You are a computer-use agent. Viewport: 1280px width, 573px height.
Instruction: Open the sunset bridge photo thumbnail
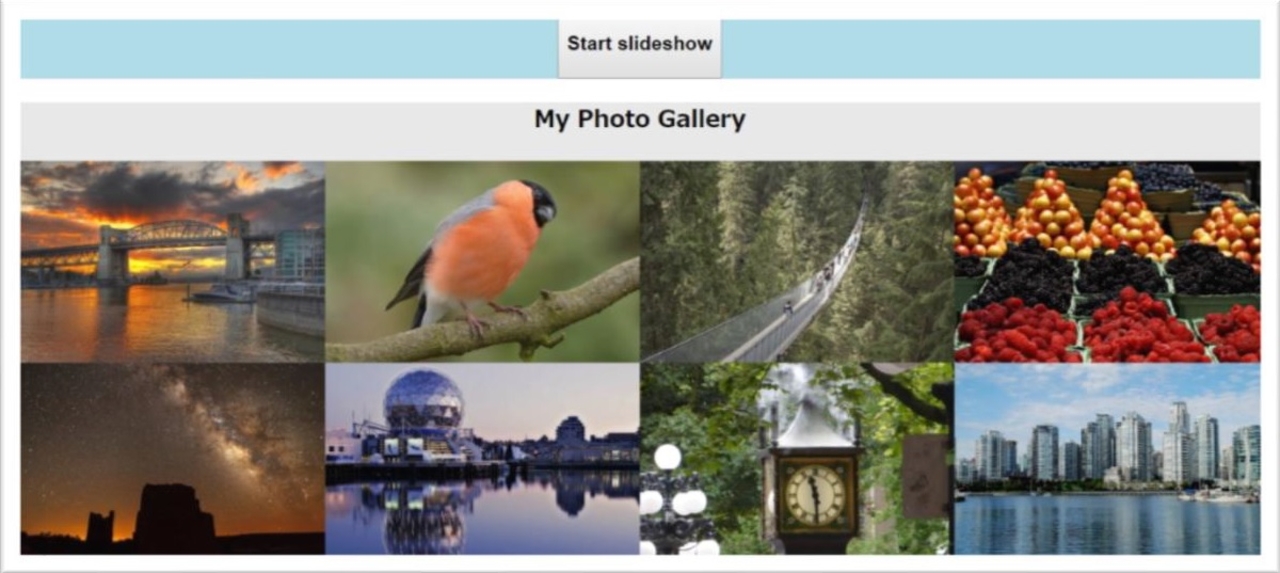click(x=172, y=261)
